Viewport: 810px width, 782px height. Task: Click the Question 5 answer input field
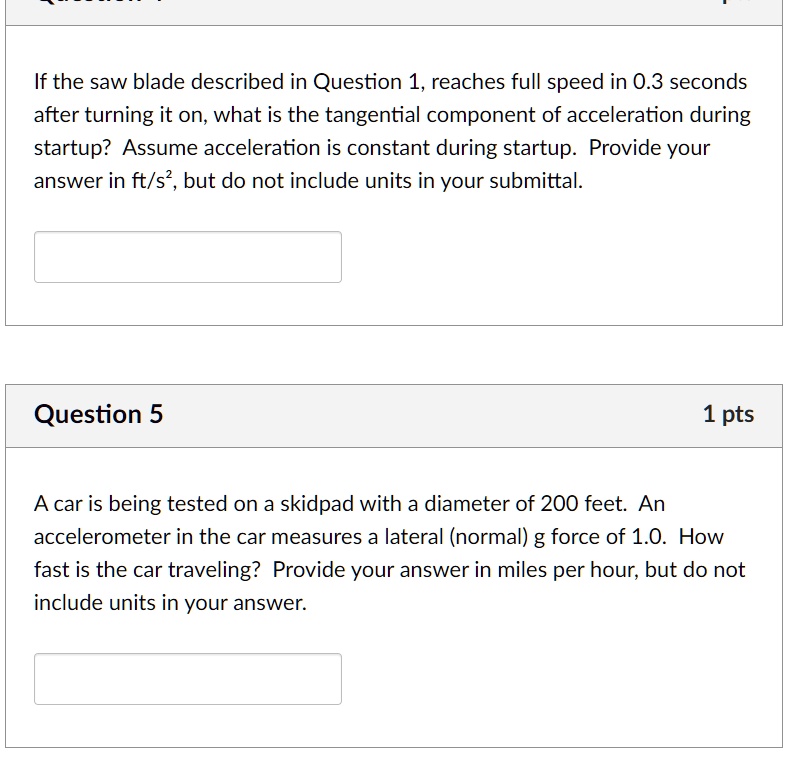(188, 679)
